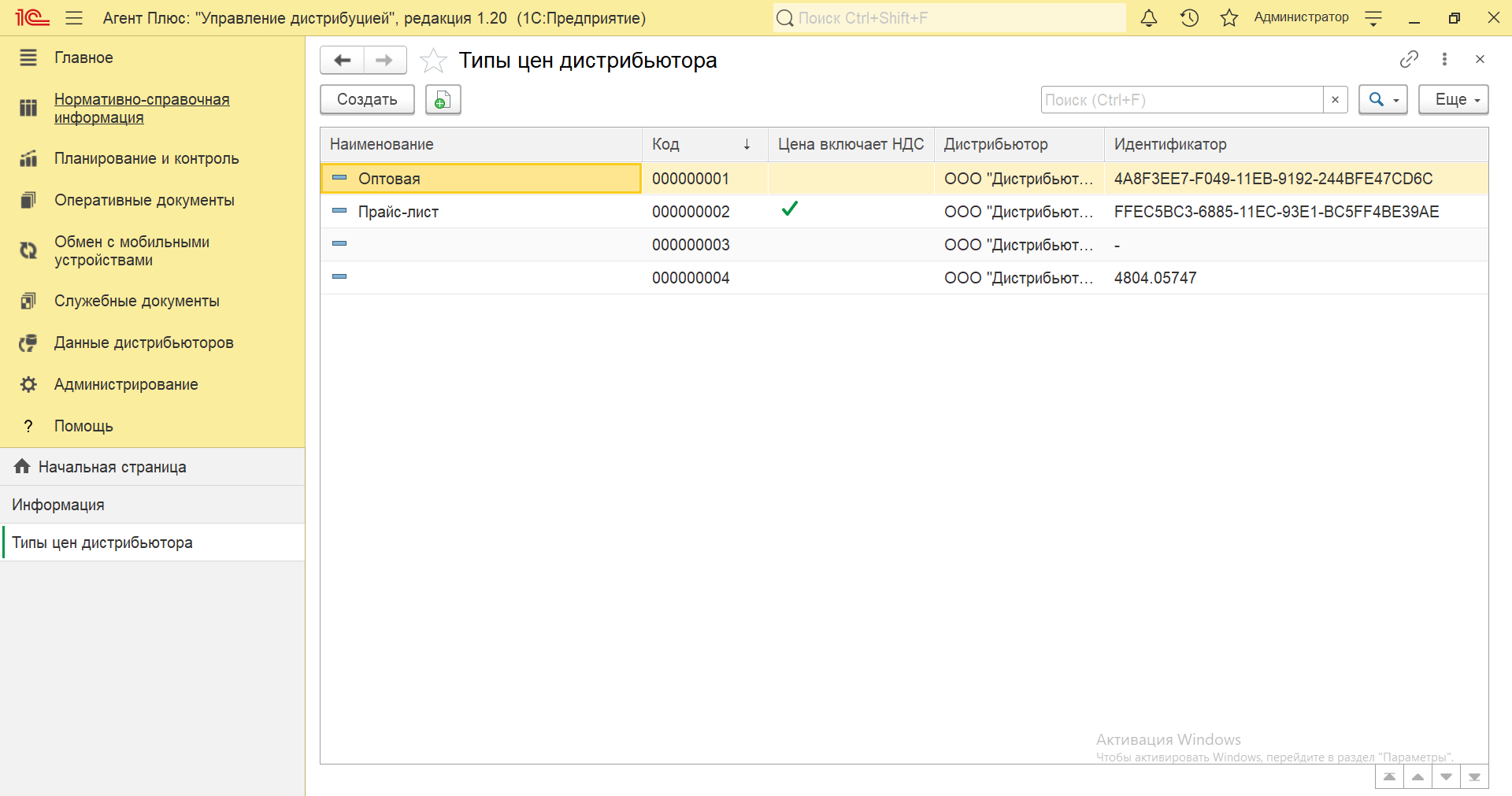1512x796 pixels.
Task: Click the Обмен с мобильными sync icon
Action: [x=28, y=250]
